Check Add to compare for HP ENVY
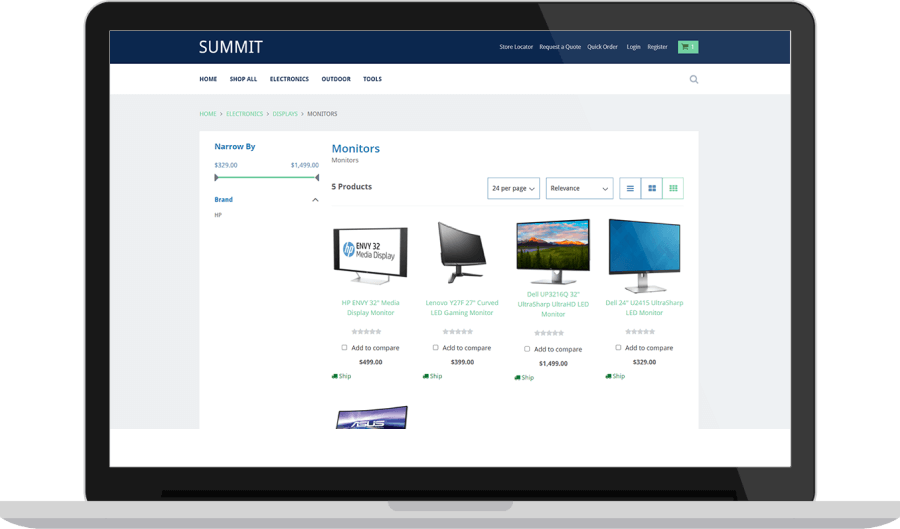 pos(345,348)
